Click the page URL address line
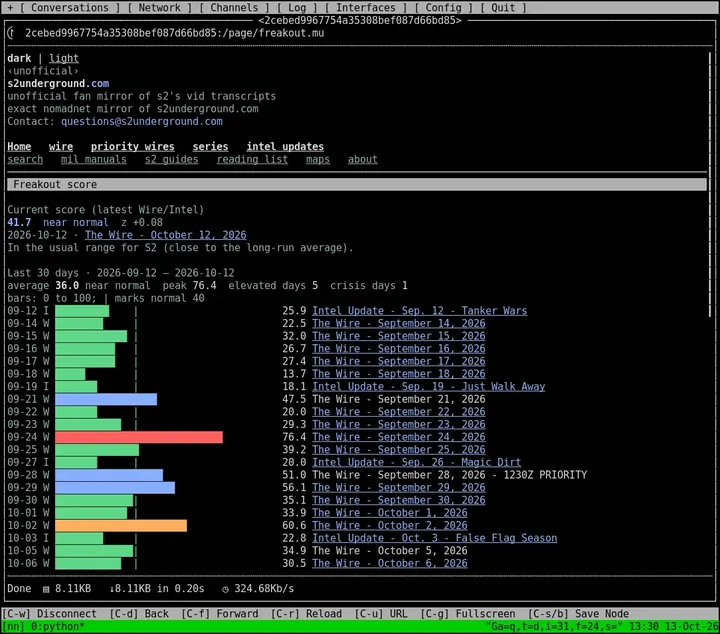The image size is (720, 634). point(174,33)
